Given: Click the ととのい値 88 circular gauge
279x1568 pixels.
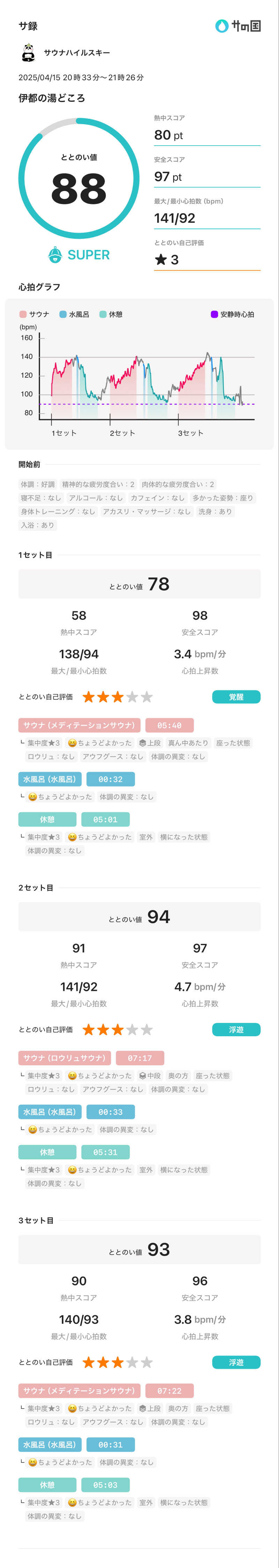Looking at the screenshot, I should pos(78,178).
